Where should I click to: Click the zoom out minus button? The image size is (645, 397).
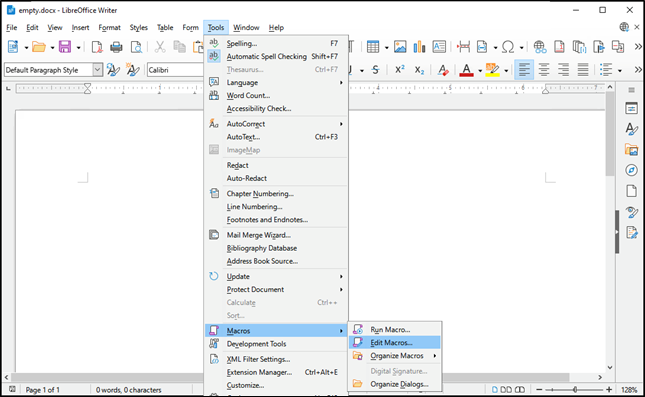tap(539, 389)
